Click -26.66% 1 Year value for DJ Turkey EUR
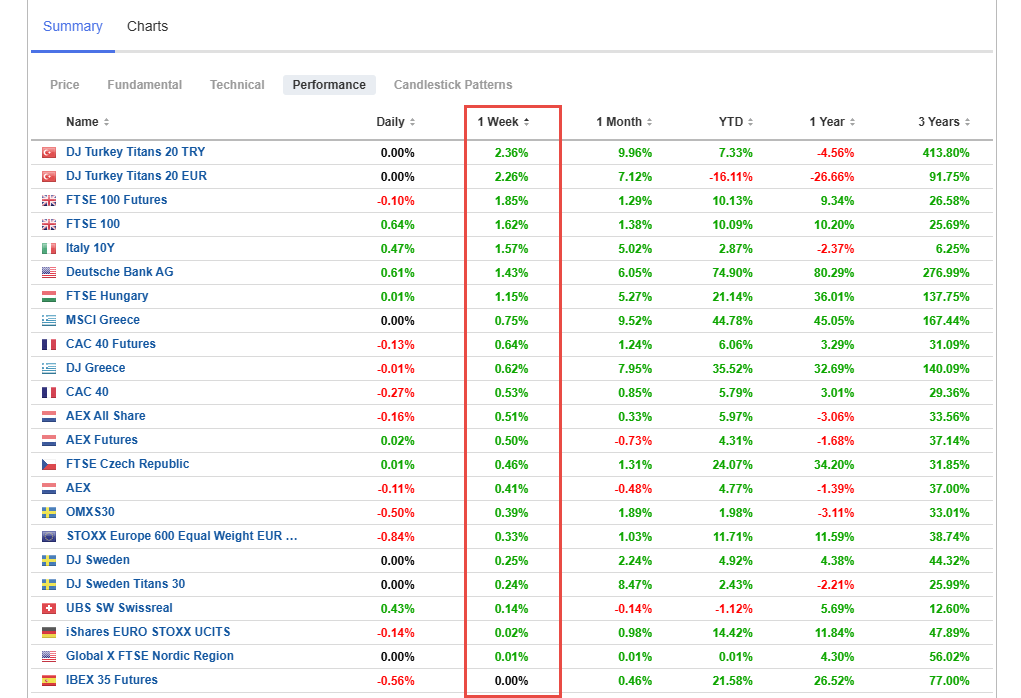This screenshot has width=1021, height=698. coord(832,177)
